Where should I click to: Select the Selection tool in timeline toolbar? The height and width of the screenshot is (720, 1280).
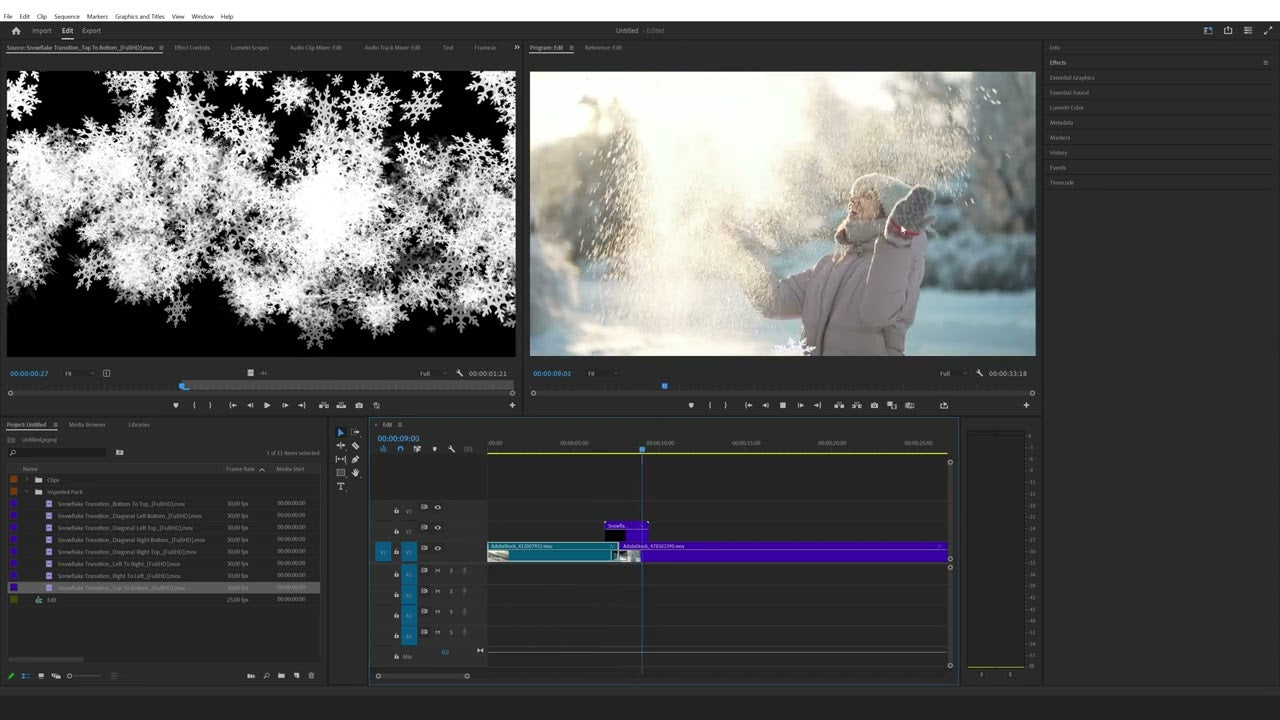coord(341,432)
